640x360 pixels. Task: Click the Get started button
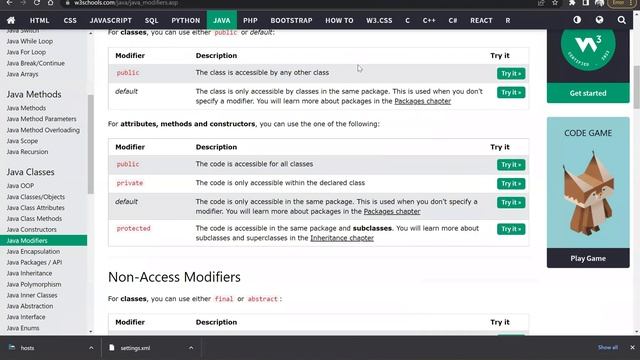pyautogui.click(x=588, y=93)
